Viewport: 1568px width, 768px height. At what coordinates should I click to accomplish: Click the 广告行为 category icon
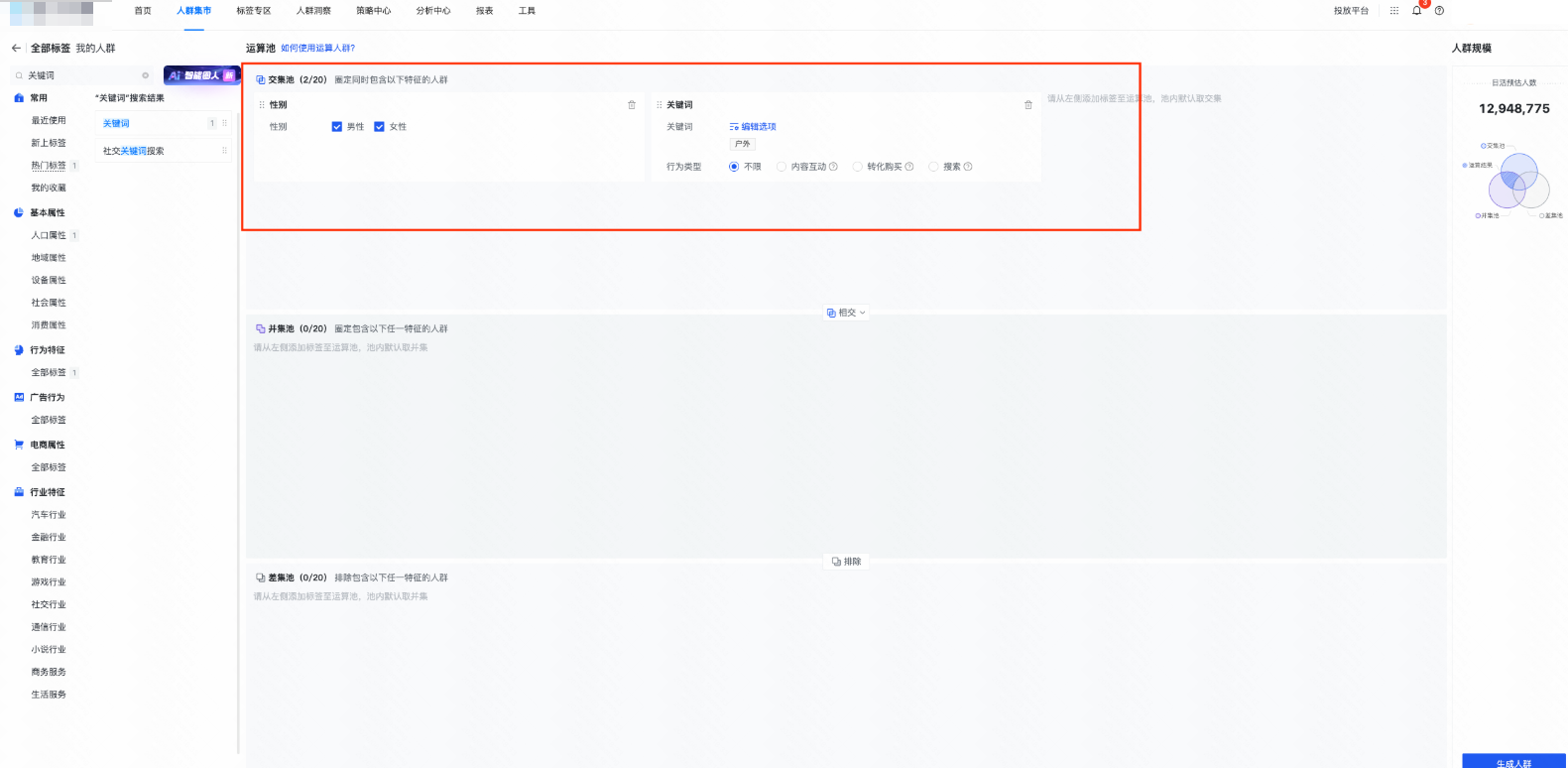(x=19, y=397)
